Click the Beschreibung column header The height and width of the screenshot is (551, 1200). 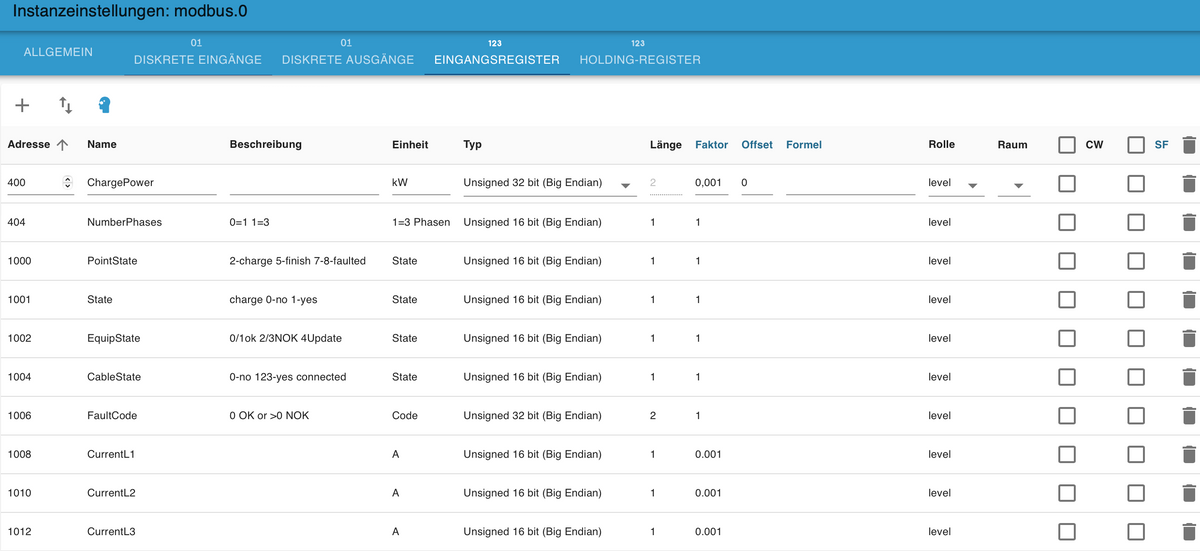click(x=265, y=145)
